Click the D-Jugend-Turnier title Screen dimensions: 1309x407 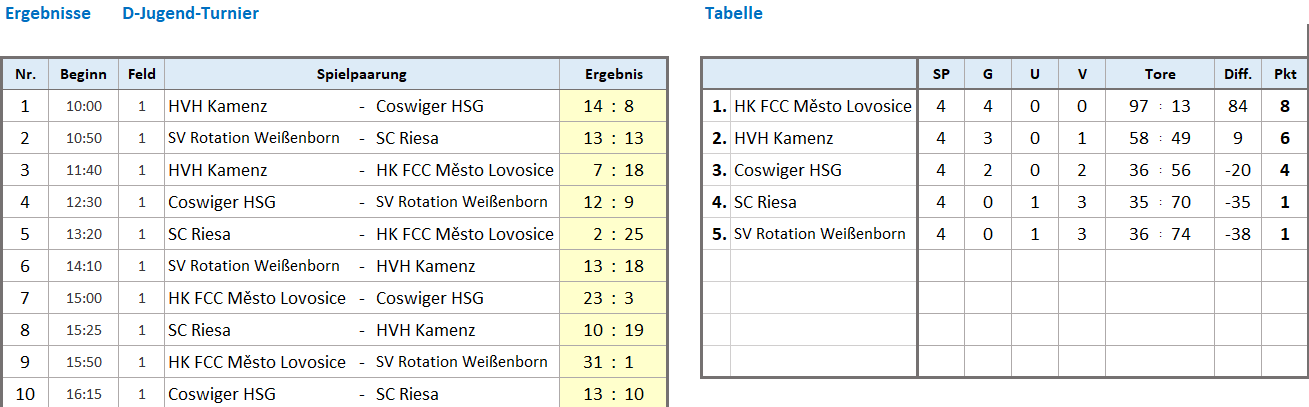click(x=190, y=13)
